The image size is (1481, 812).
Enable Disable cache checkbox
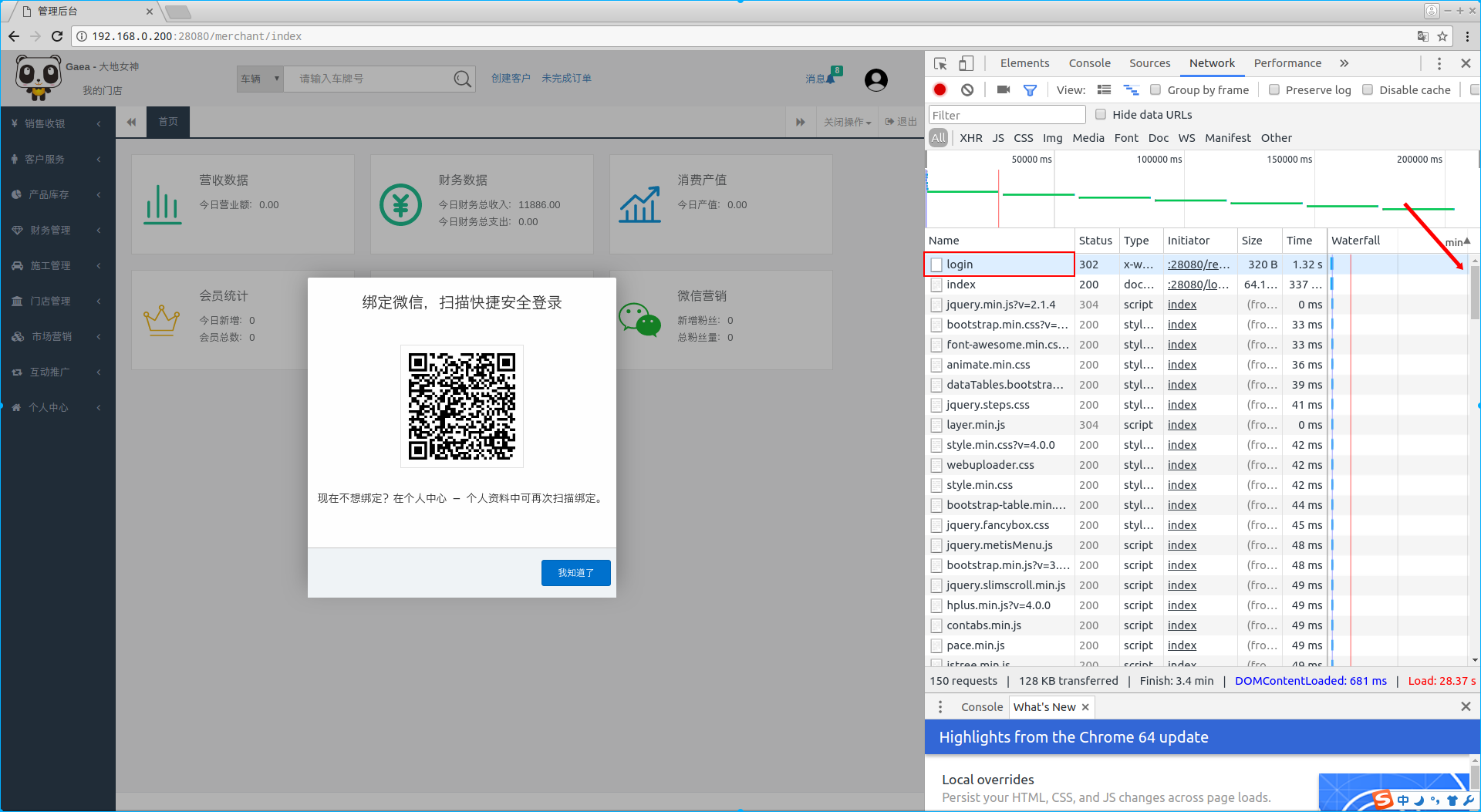click(1368, 90)
